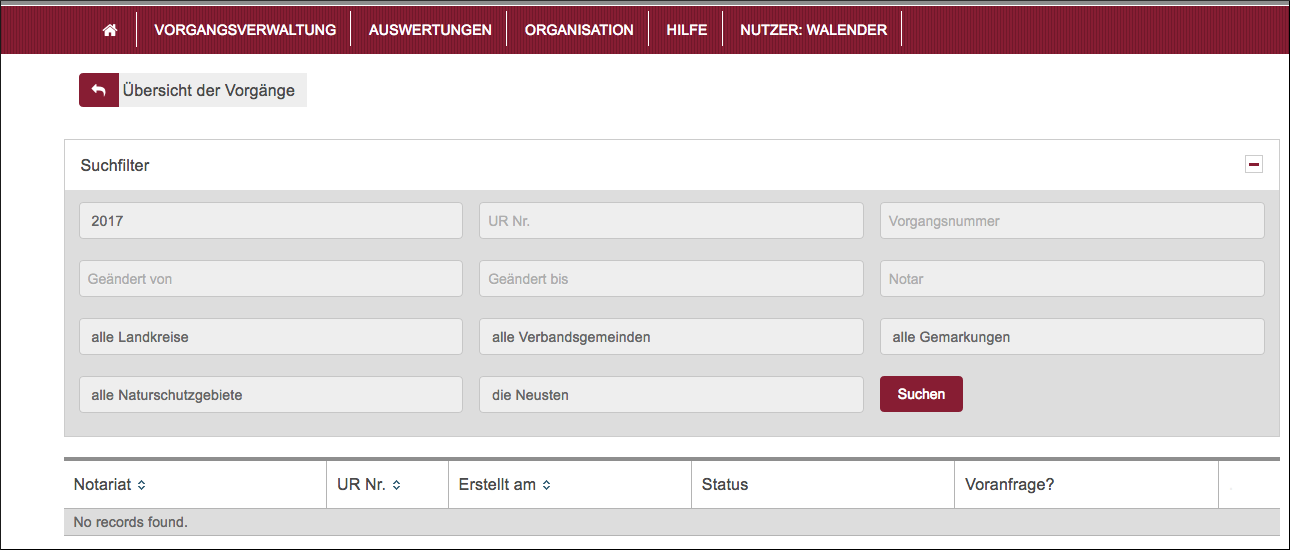The height and width of the screenshot is (550, 1290).
Task: Focus the Vorgangsnummer input field
Action: [1072, 221]
